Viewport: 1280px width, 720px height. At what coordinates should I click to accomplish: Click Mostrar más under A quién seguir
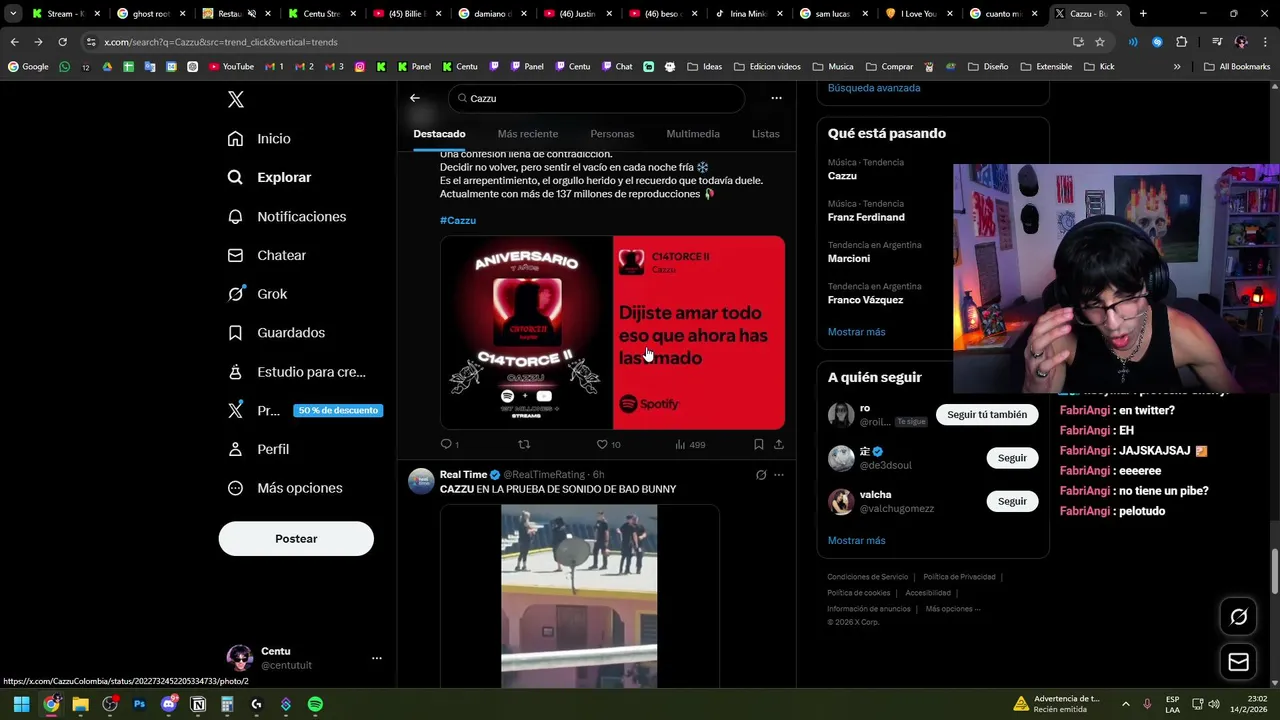[x=856, y=541]
